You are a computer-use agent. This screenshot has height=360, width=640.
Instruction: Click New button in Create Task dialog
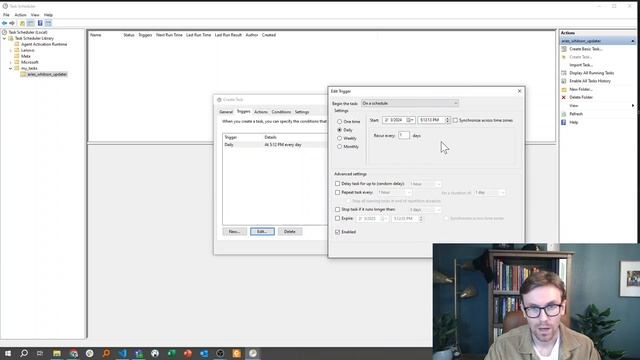click(234, 232)
